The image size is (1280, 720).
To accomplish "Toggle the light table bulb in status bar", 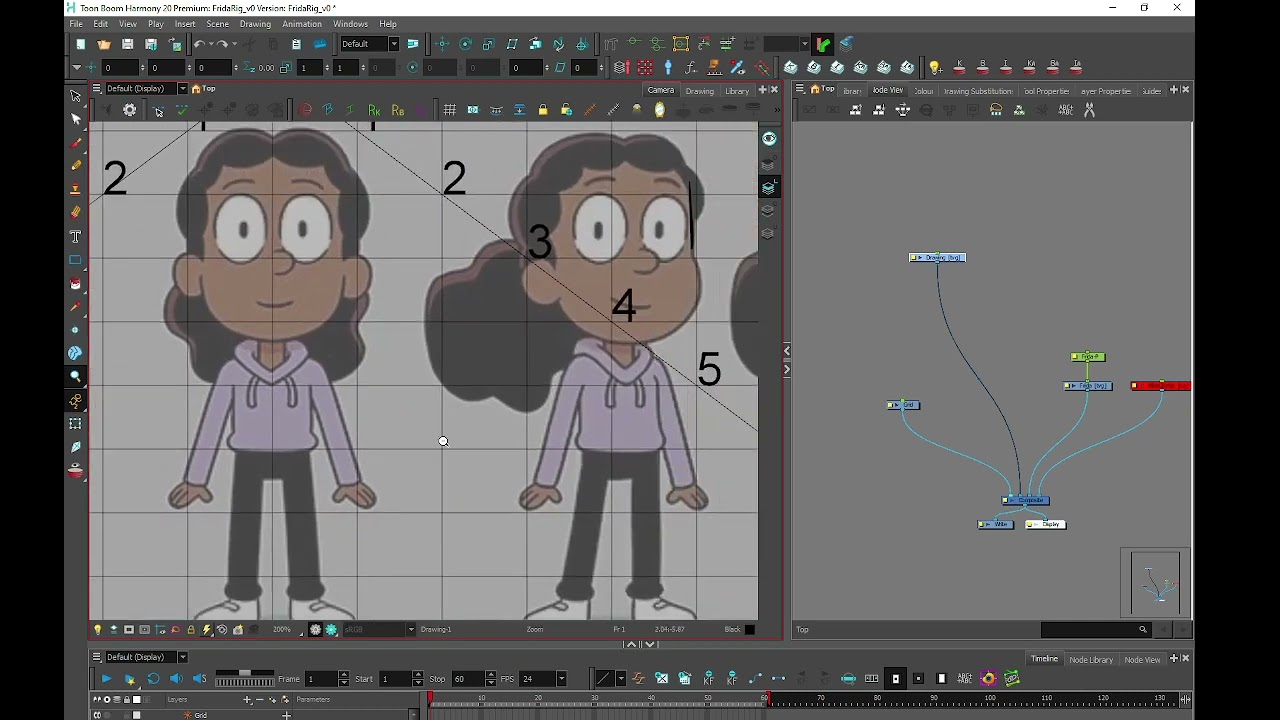I will click(97, 630).
